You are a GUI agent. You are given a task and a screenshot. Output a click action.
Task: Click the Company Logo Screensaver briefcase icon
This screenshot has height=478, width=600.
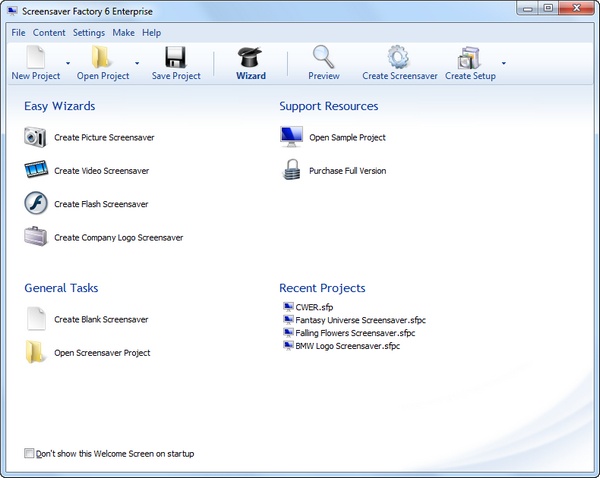pyautogui.click(x=36, y=237)
